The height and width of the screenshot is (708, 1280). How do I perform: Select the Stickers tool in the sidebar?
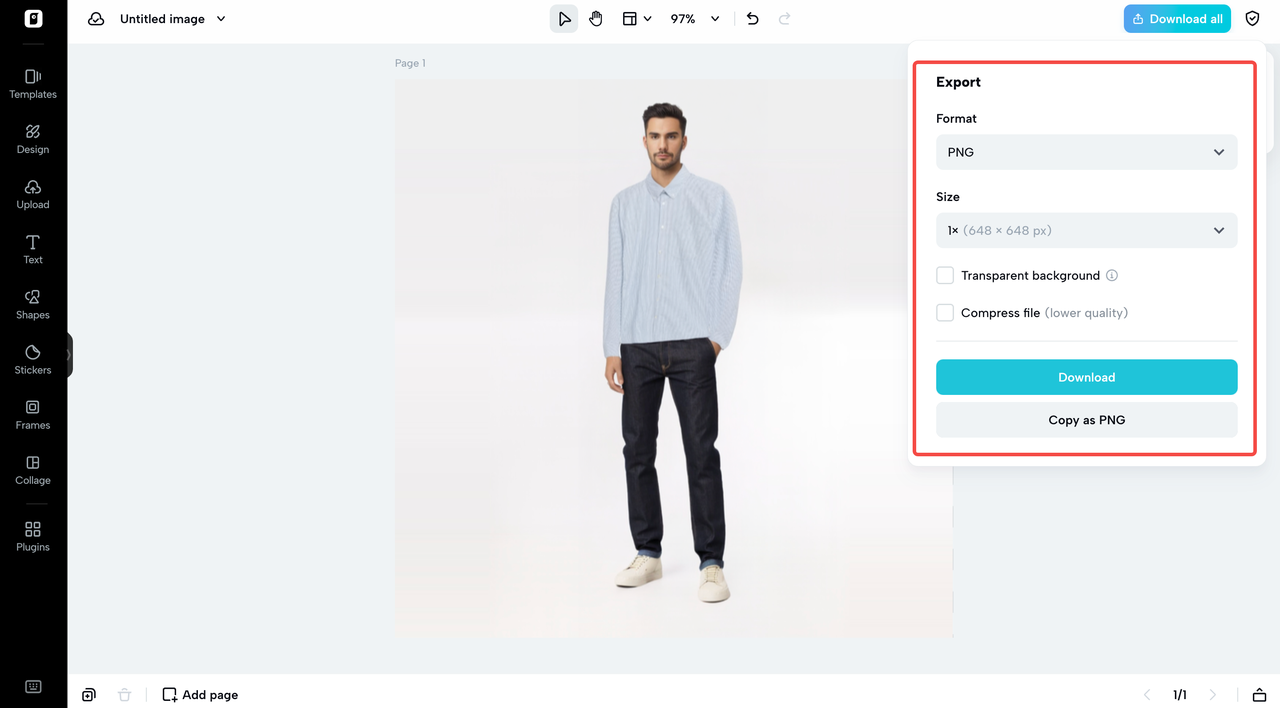click(x=32, y=358)
